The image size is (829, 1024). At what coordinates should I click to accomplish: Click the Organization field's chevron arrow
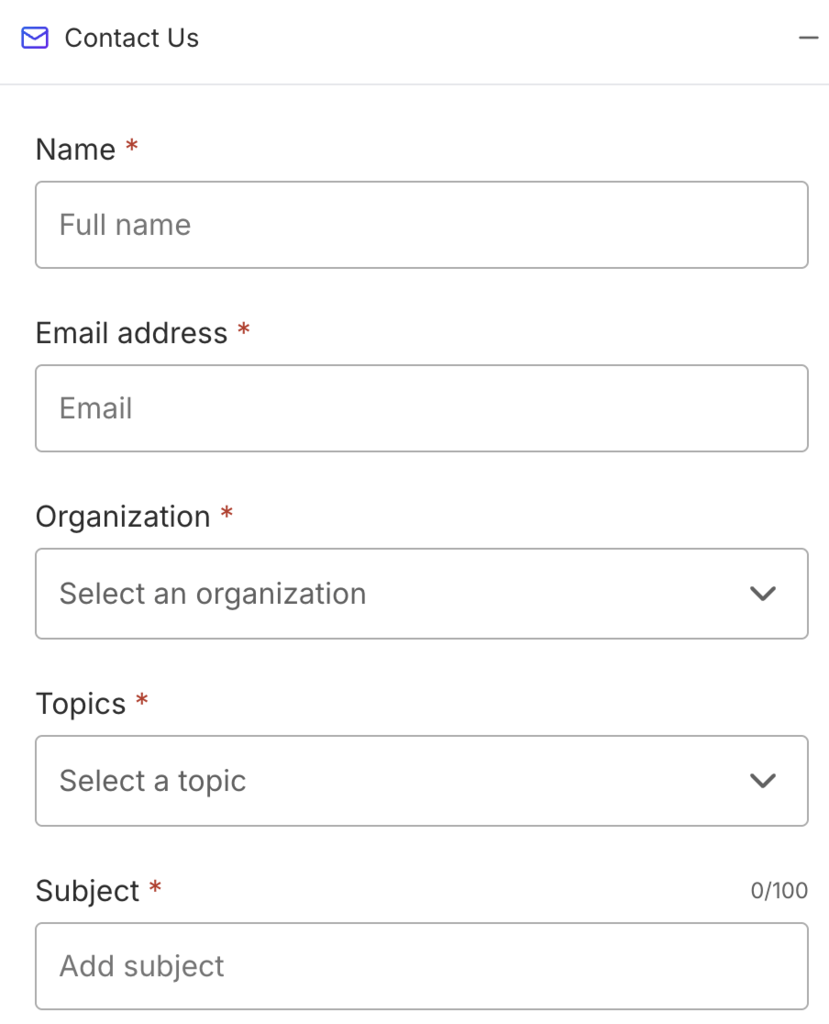pos(763,594)
